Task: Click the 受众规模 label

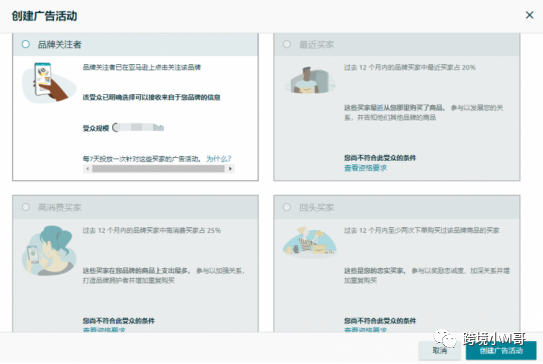Action: (x=96, y=128)
